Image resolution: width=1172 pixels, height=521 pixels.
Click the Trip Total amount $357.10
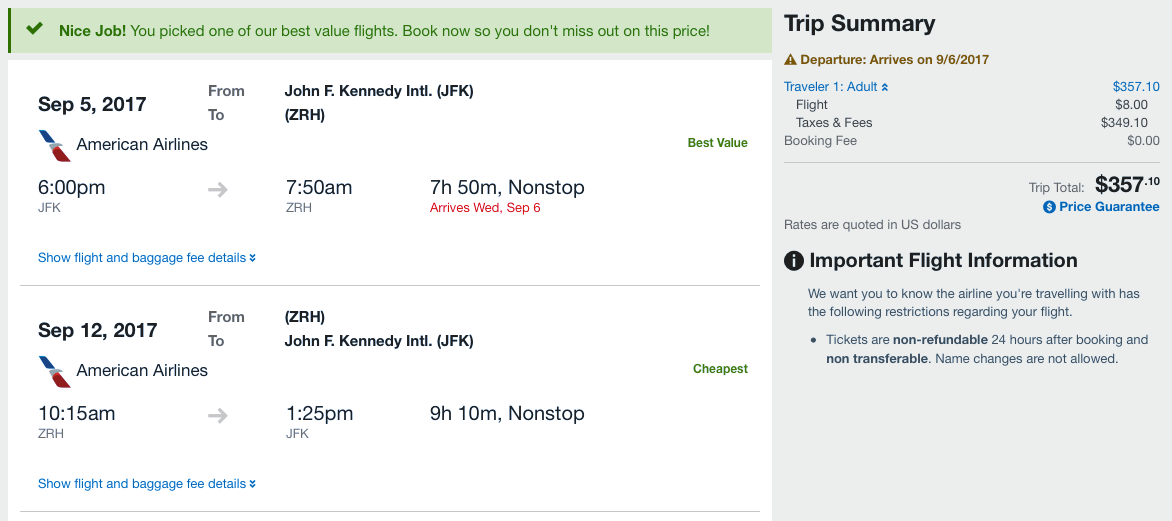pos(1127,184)
